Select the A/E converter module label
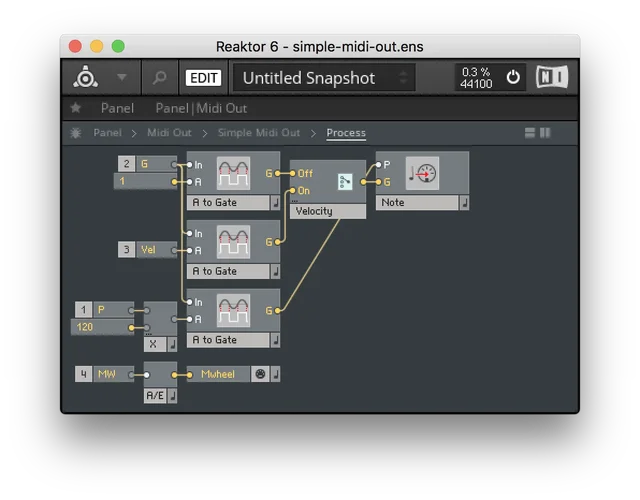Viewport: 640px width, 500px height. 155,396
